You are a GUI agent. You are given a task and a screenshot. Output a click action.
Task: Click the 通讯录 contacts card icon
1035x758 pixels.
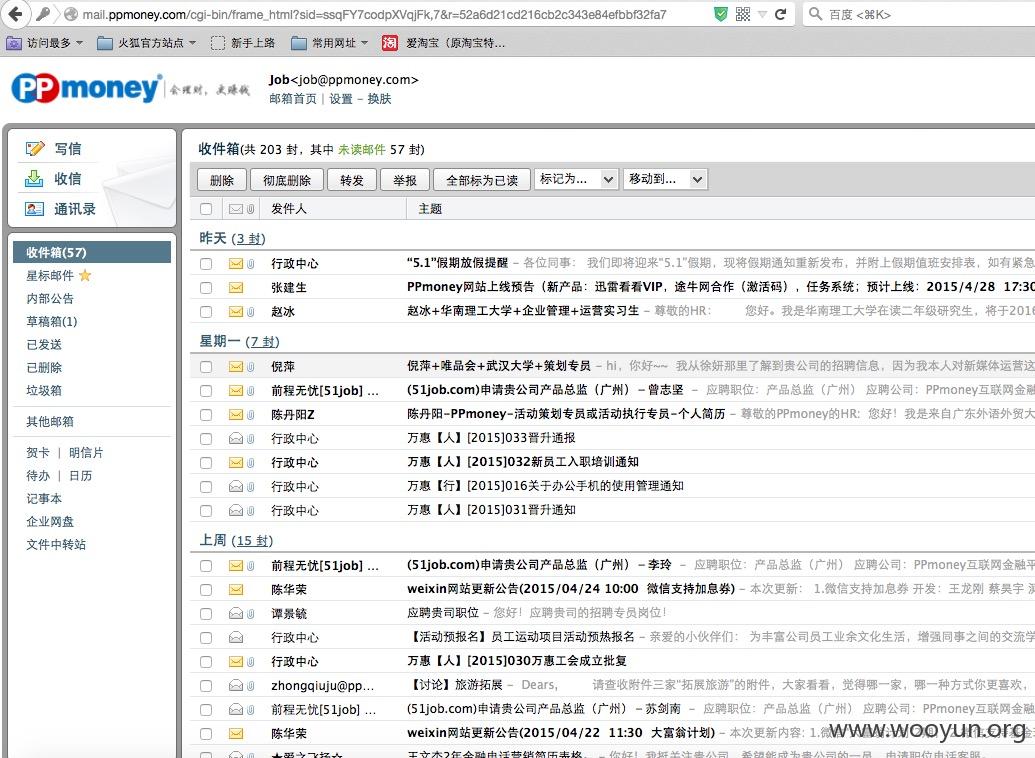[34, 209]
